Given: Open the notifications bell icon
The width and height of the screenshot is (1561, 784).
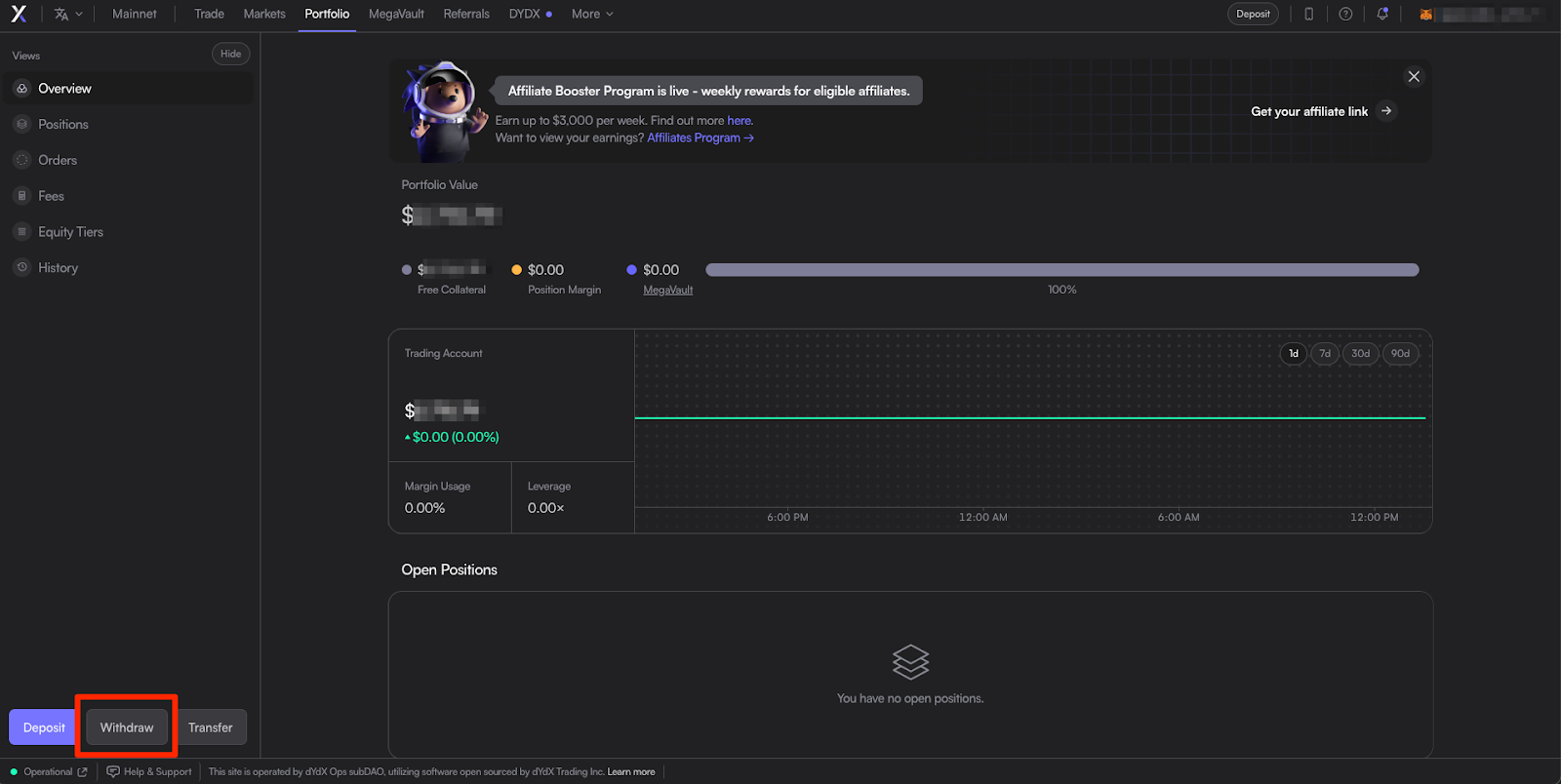Looking at the screenshot, I should coord(1382,14).
